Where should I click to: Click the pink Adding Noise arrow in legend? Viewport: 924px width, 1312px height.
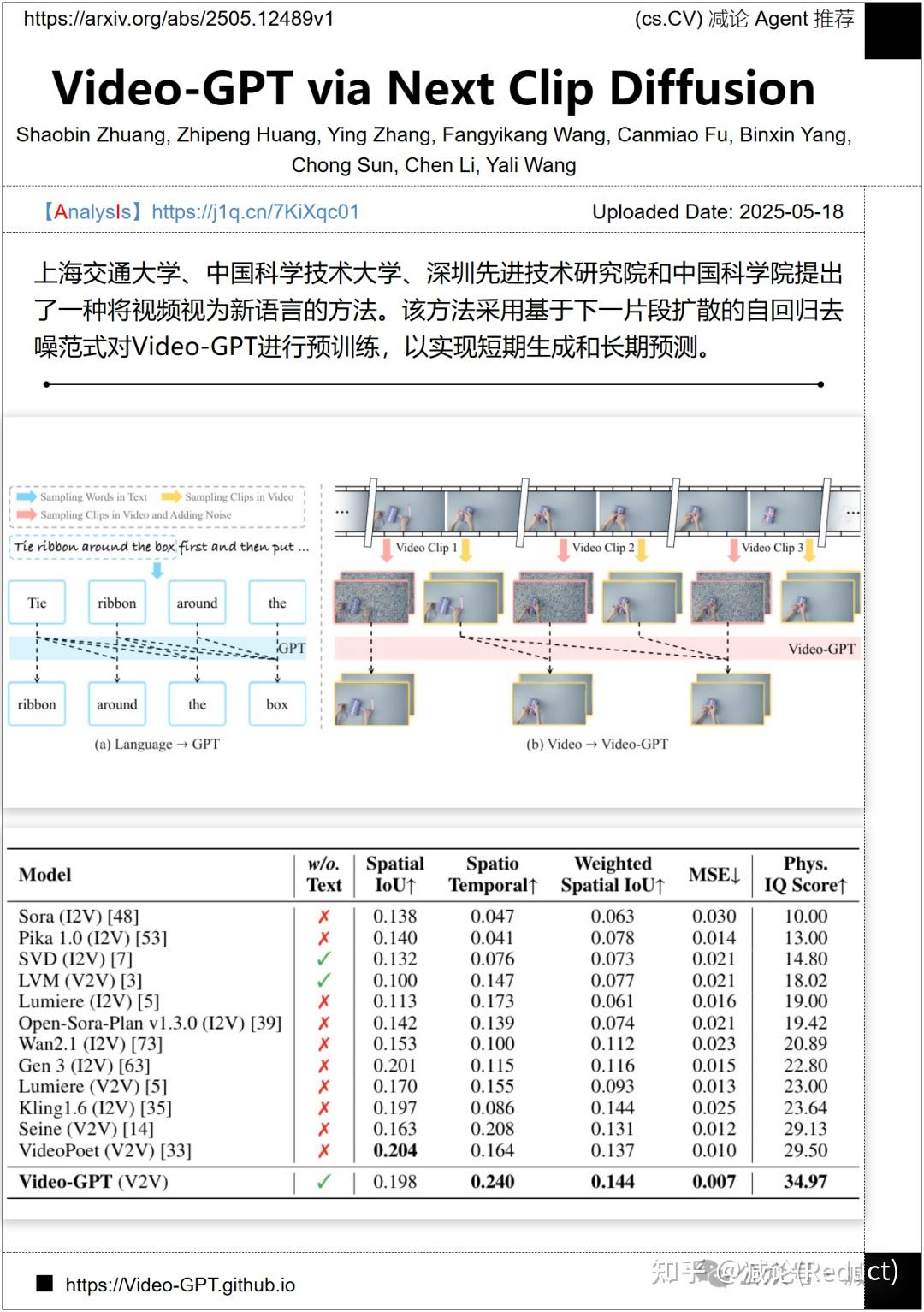tap(27, 515)
